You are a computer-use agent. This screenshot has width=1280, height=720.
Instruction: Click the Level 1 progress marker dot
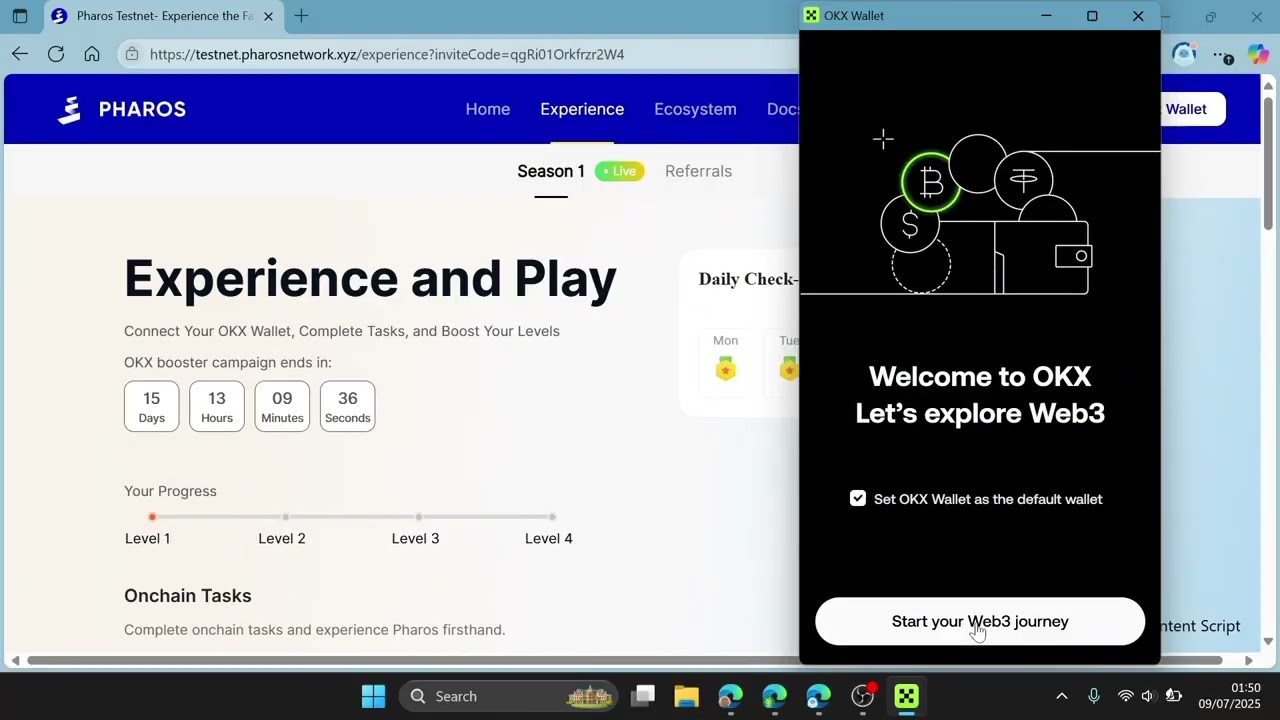click(152, 517)
